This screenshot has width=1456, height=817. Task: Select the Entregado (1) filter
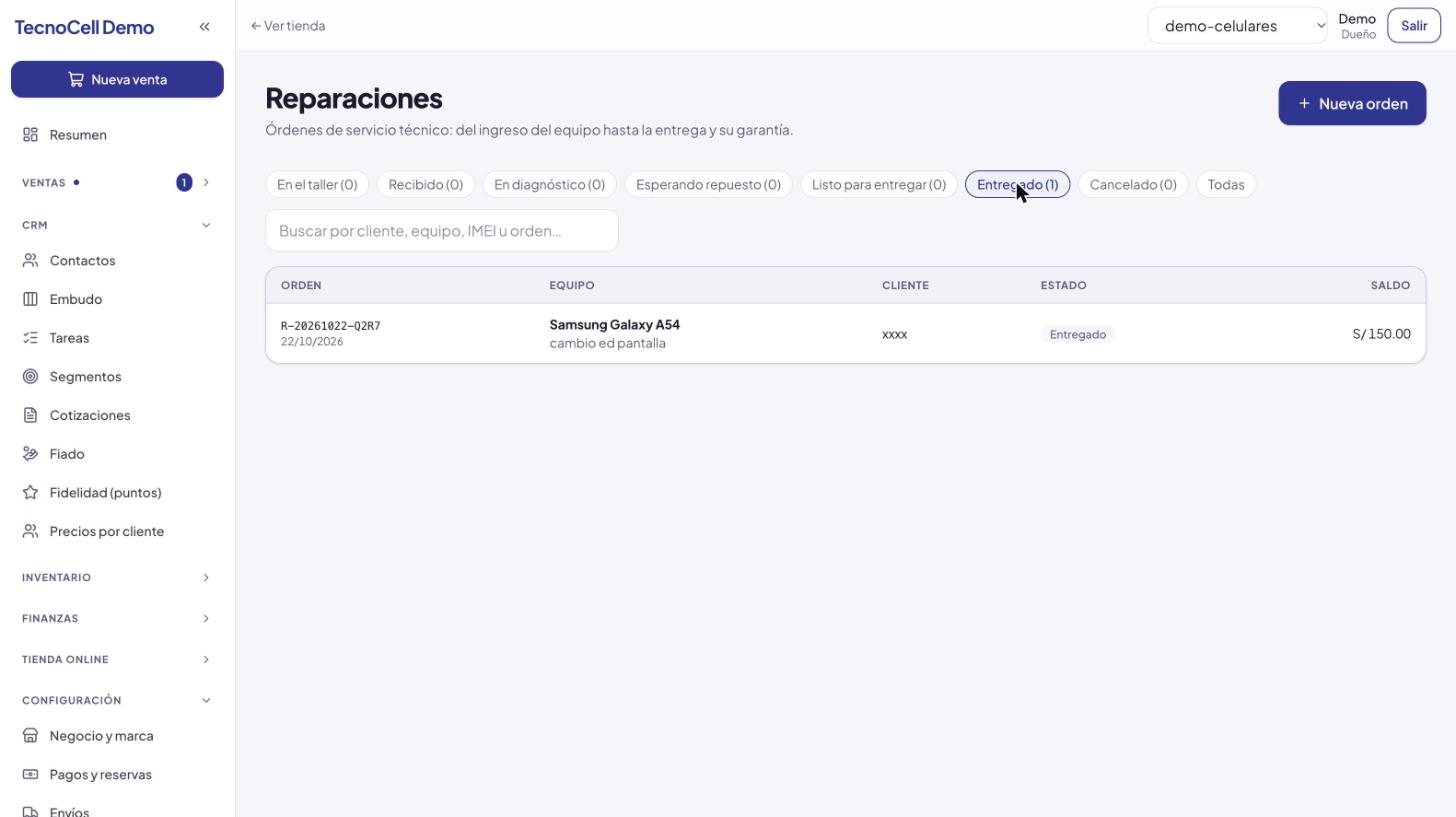point(1017,185)
